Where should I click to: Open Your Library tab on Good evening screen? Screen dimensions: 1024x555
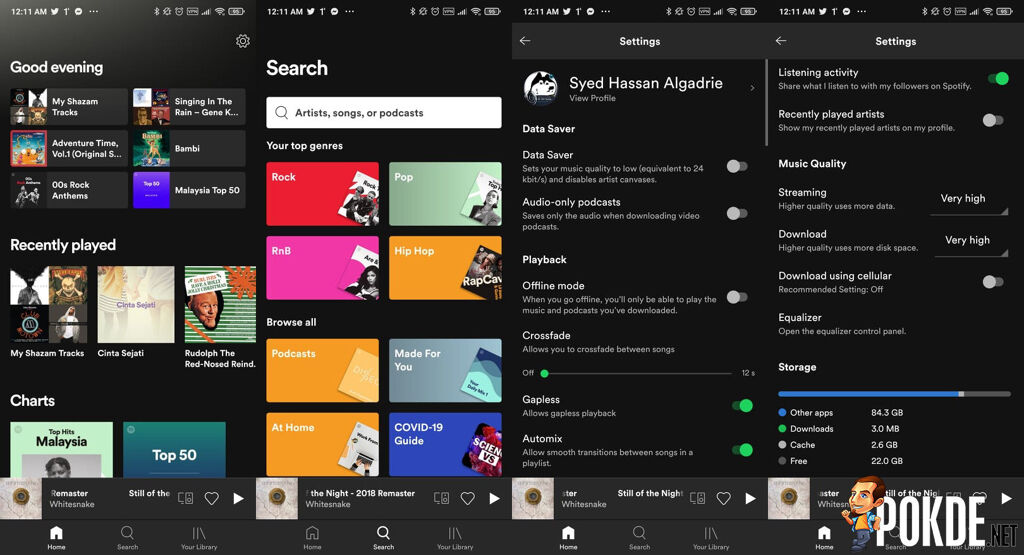coord(199,537)
